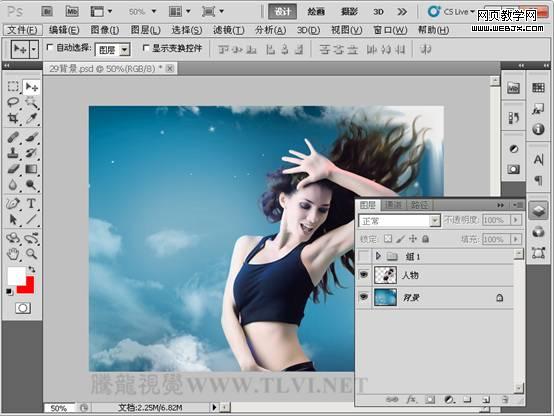Open the 滤镜(T) menu
554x416 pixels.
(229, 30)
